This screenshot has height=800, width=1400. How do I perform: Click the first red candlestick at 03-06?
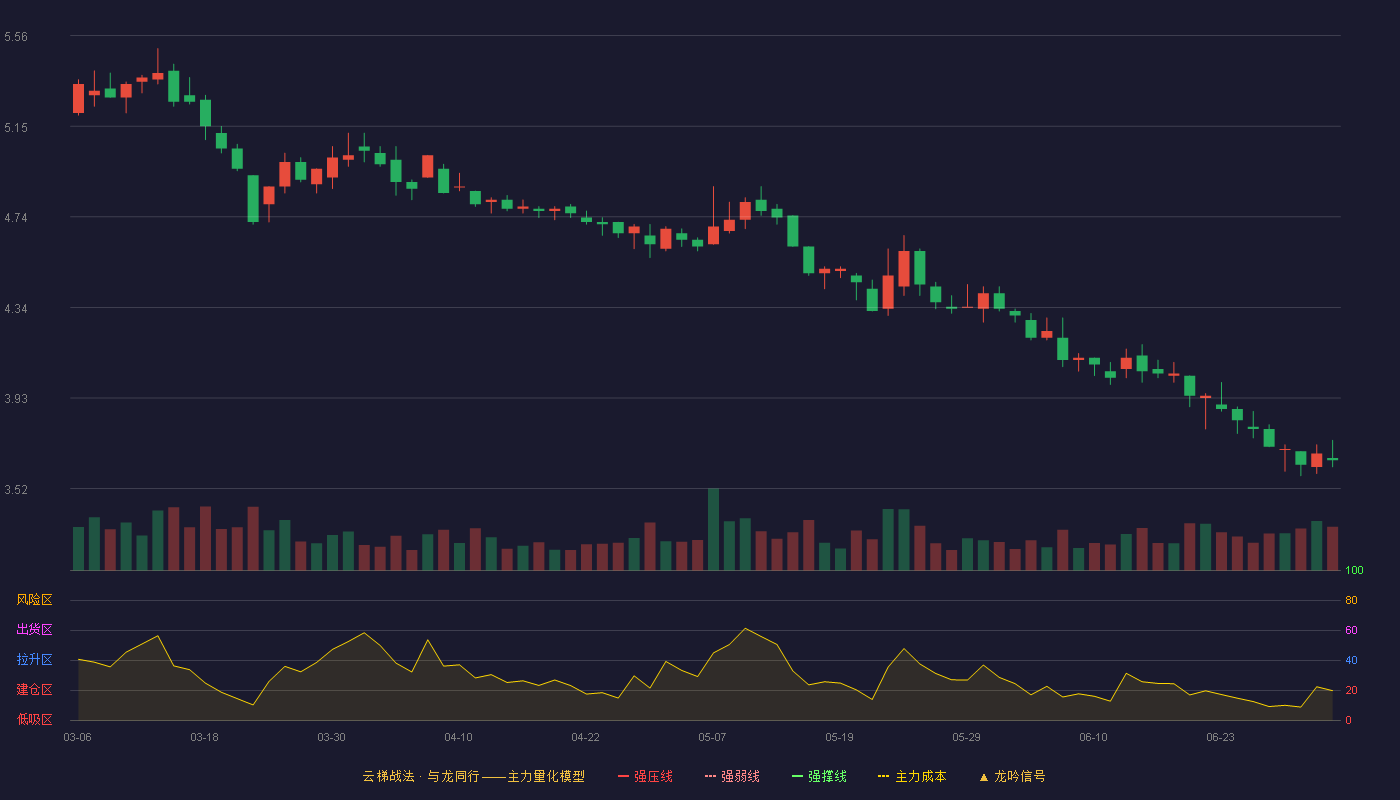tap(78, 98)
